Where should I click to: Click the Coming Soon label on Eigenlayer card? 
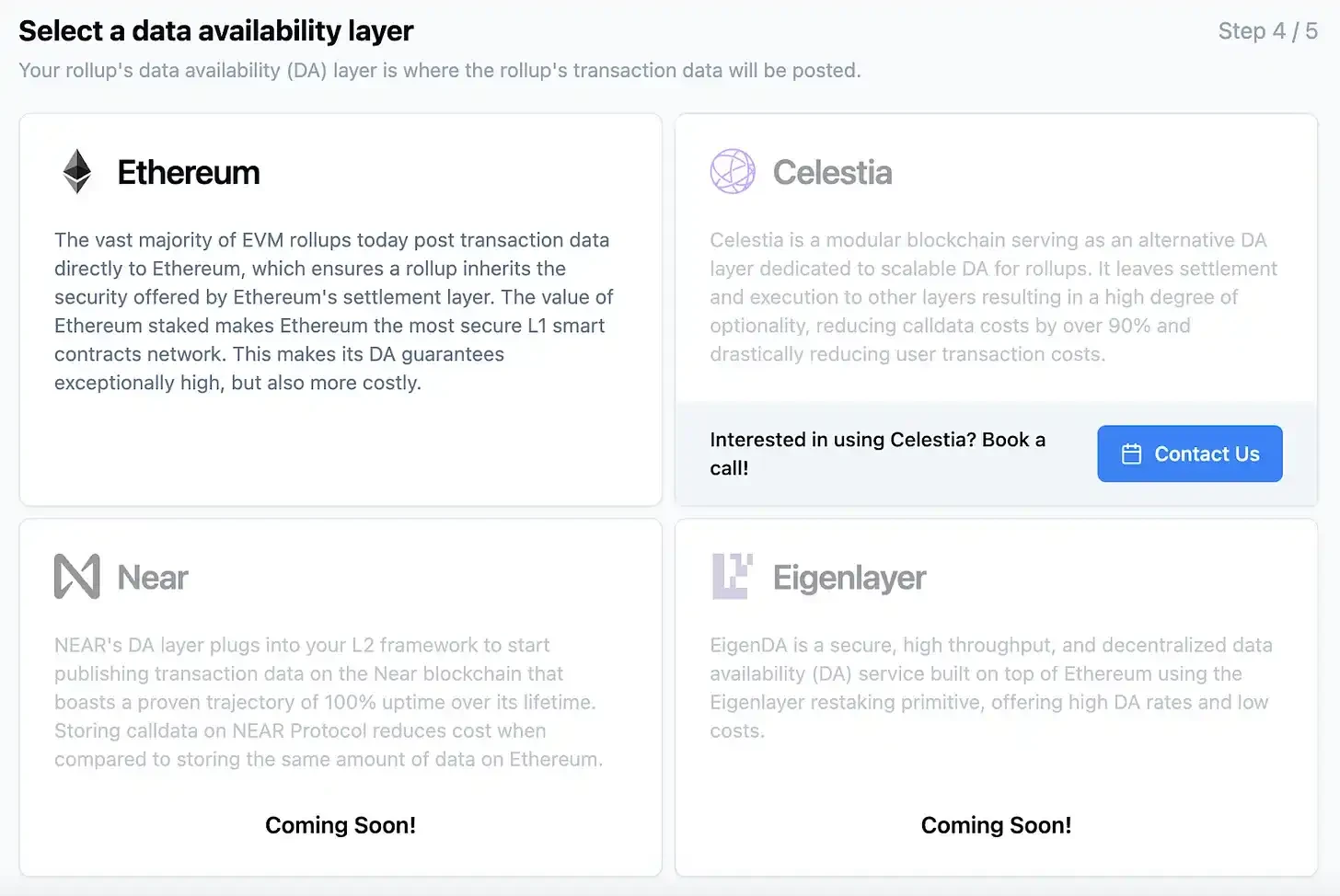pos(996,825)
